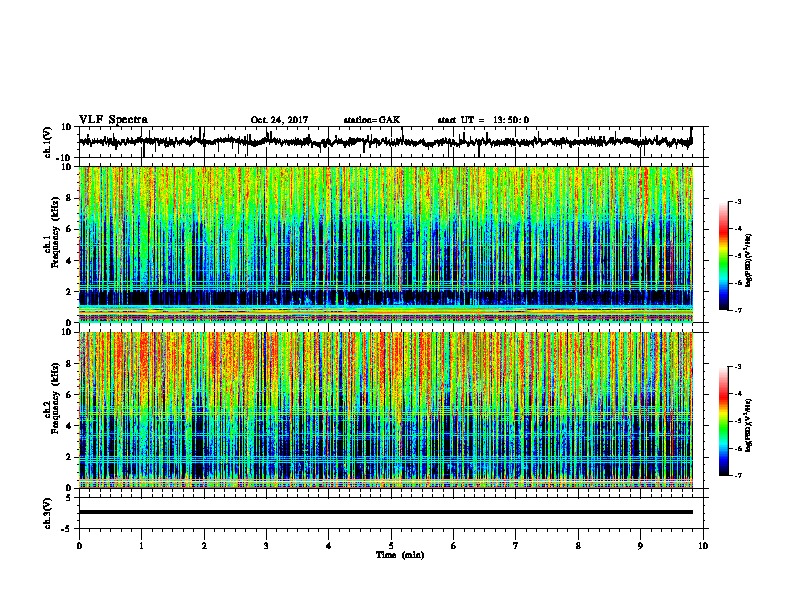Click the ch.1(V) waveform axis label
The image size is (792, 612).
tap(48, 142)
